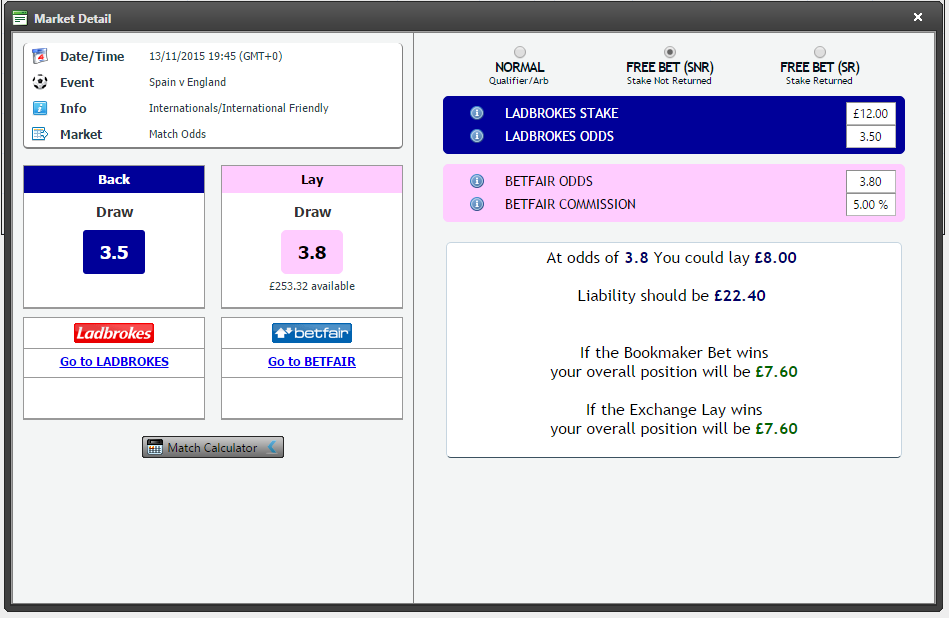Click the Liability should be £22.40 text
The image size is (949, 618).
pyautogui.click(x=671, y=295)
